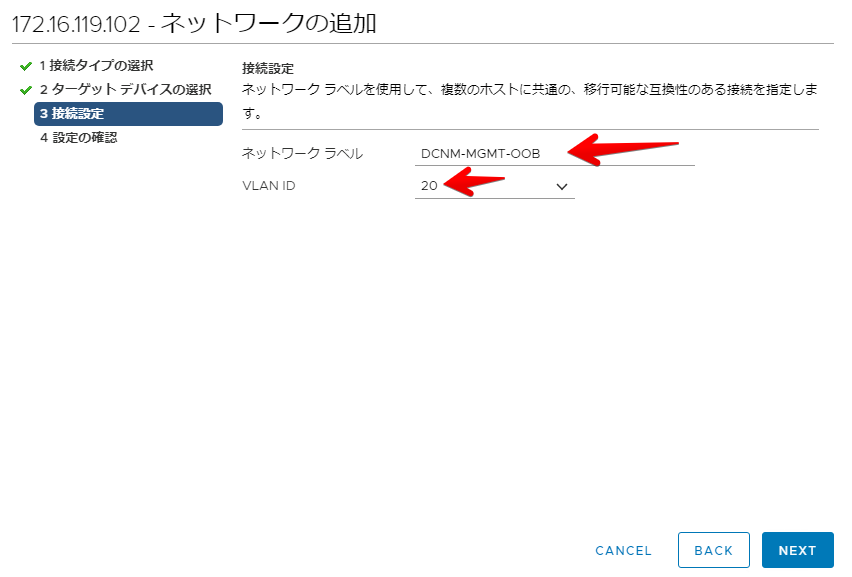Click the 接続設定 section heading
Viewport: 852px width, 577px height.
(268, 68)
